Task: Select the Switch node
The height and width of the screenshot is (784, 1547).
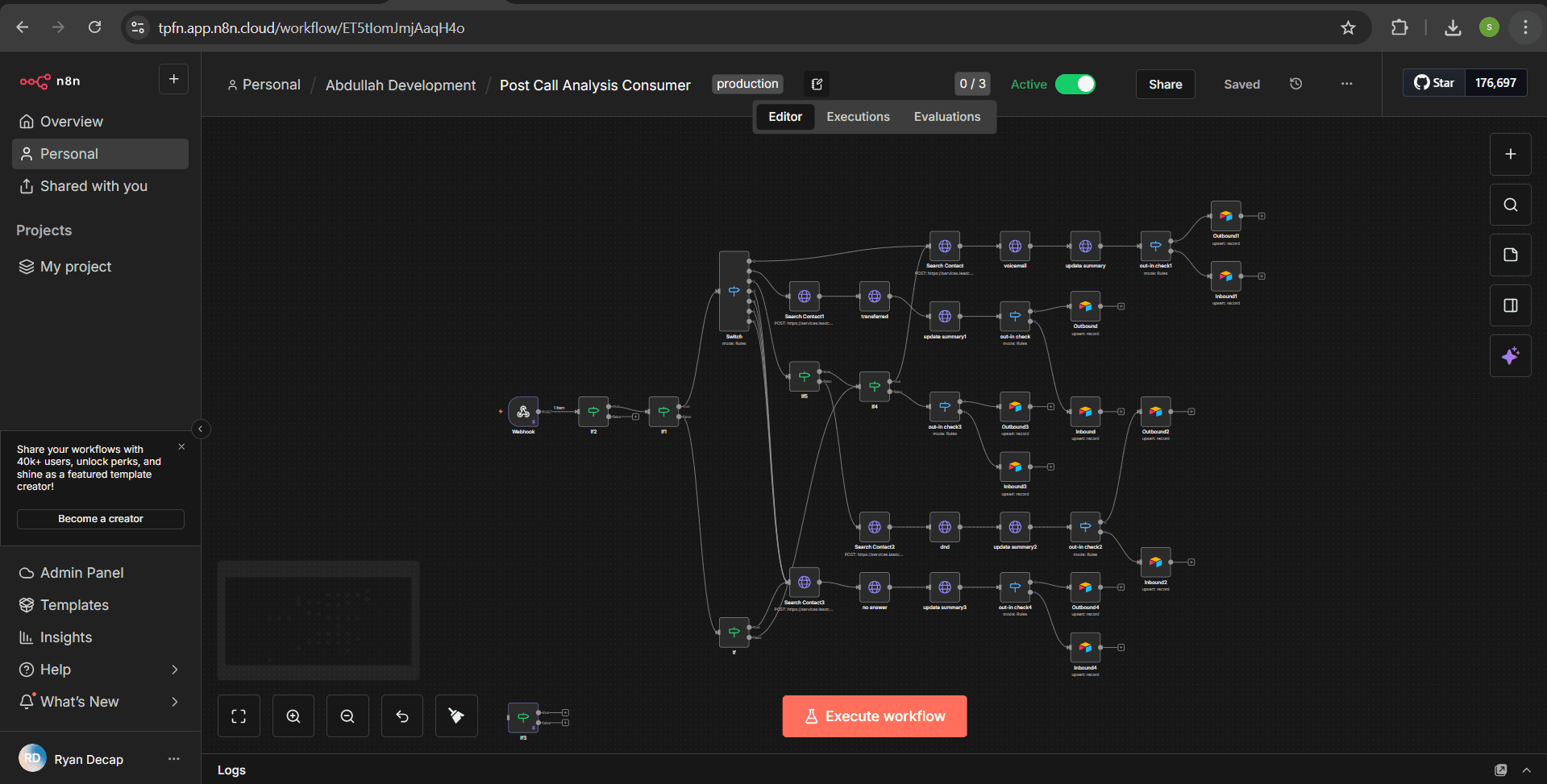Action: click(734, 291)
